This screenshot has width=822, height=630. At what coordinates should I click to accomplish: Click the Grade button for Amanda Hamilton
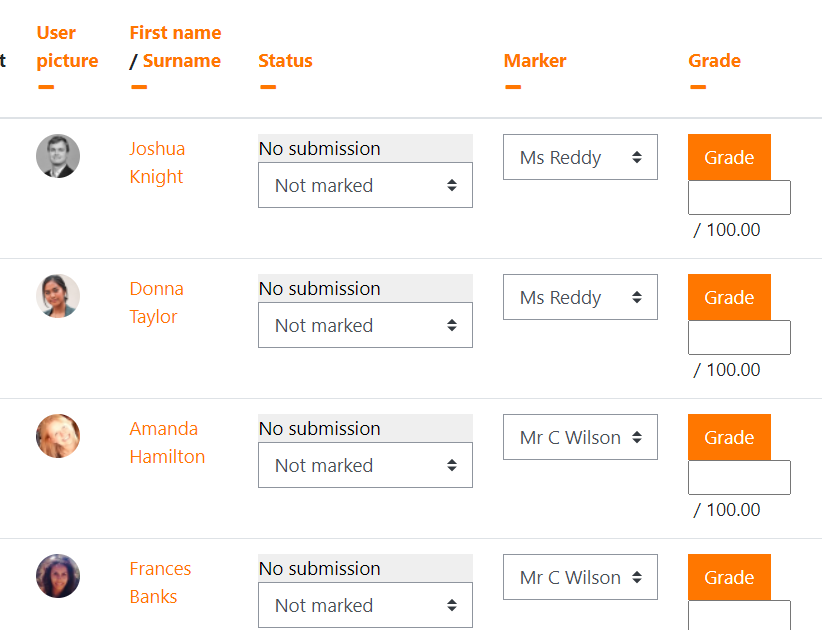(x=729, y=437)
